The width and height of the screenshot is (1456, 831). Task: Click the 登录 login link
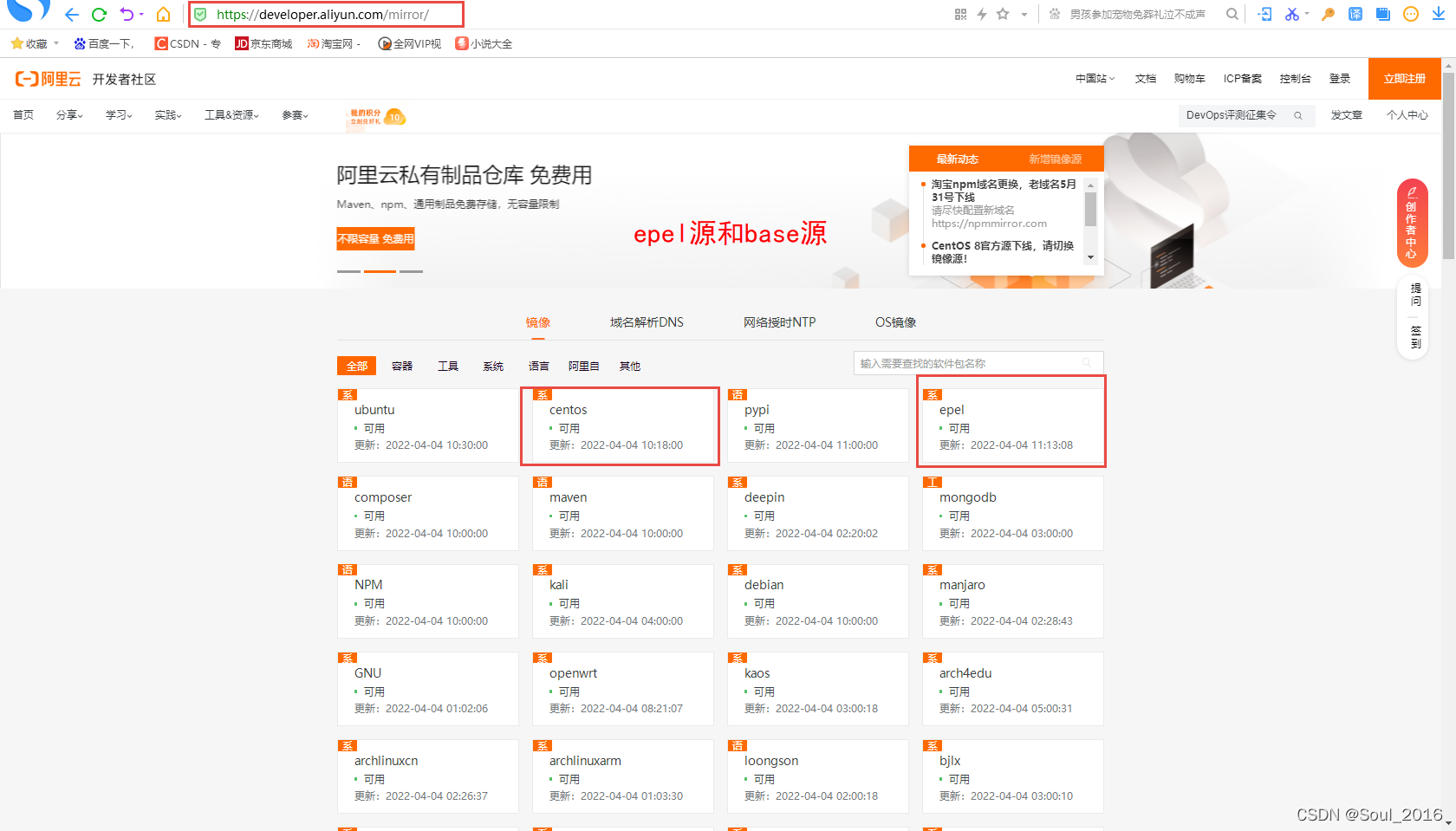pyautogui.click(x=1340, y=79)
